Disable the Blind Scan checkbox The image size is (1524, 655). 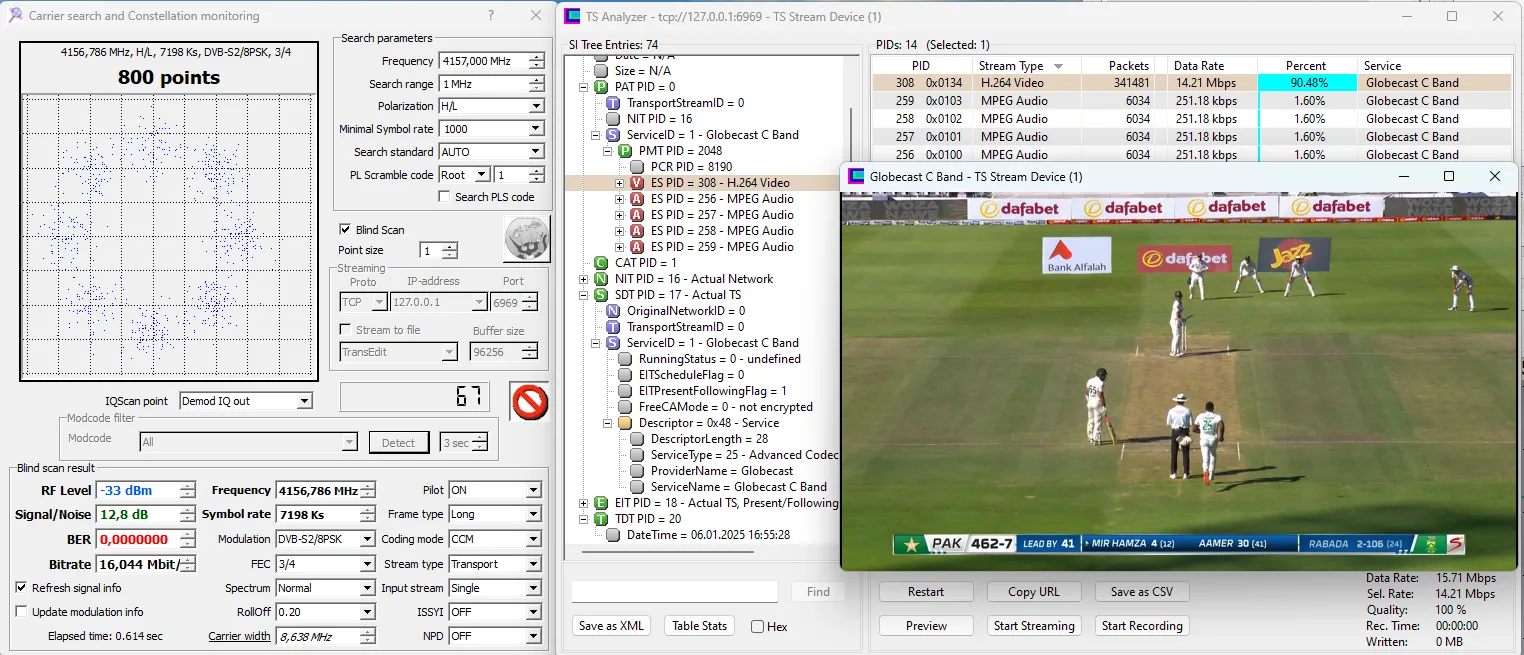pos(345,230)
